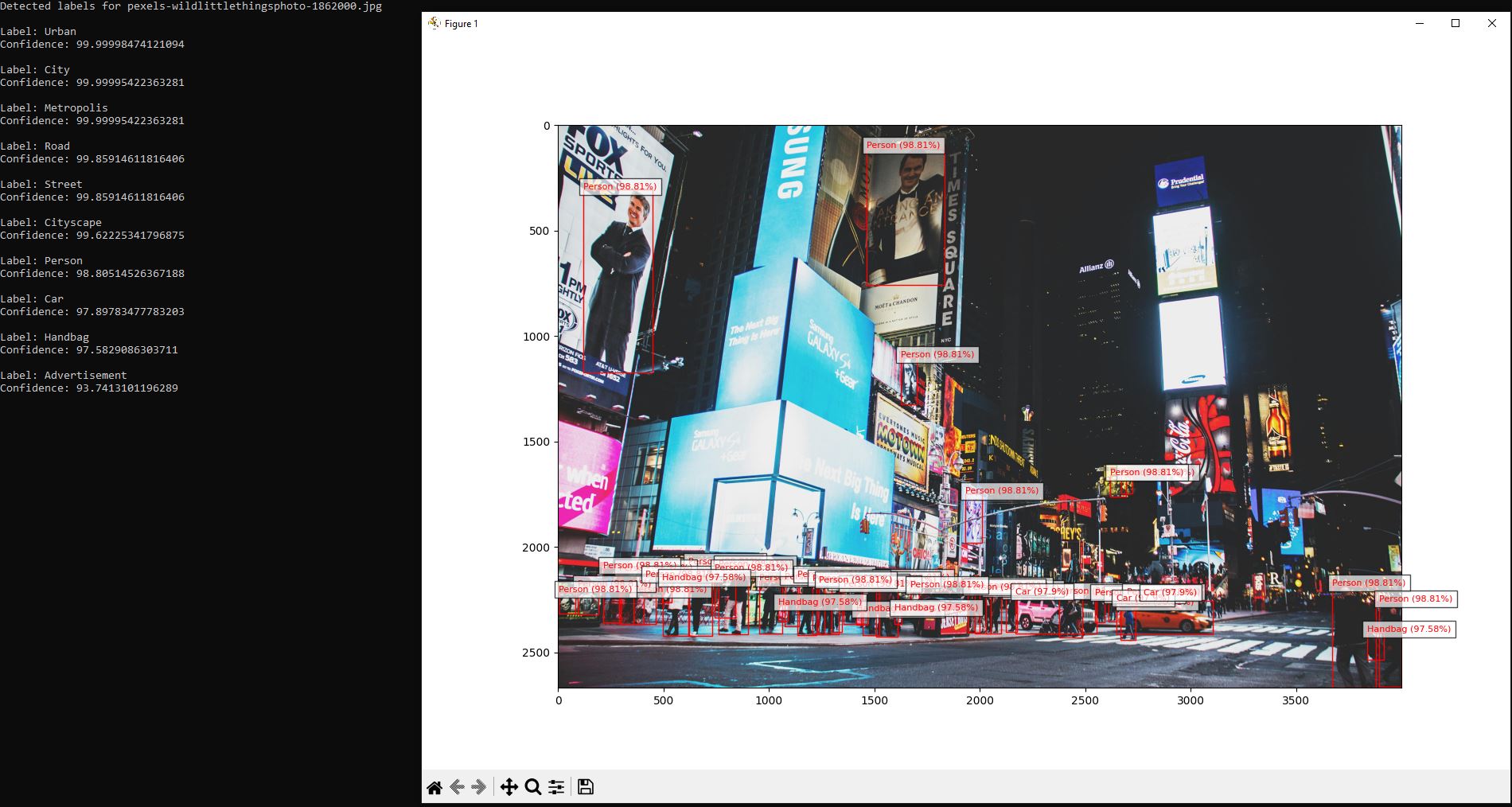Select the 'Label: Car' terminal line
This screenshot has width=1512, height=807.
tap(32, 299)
